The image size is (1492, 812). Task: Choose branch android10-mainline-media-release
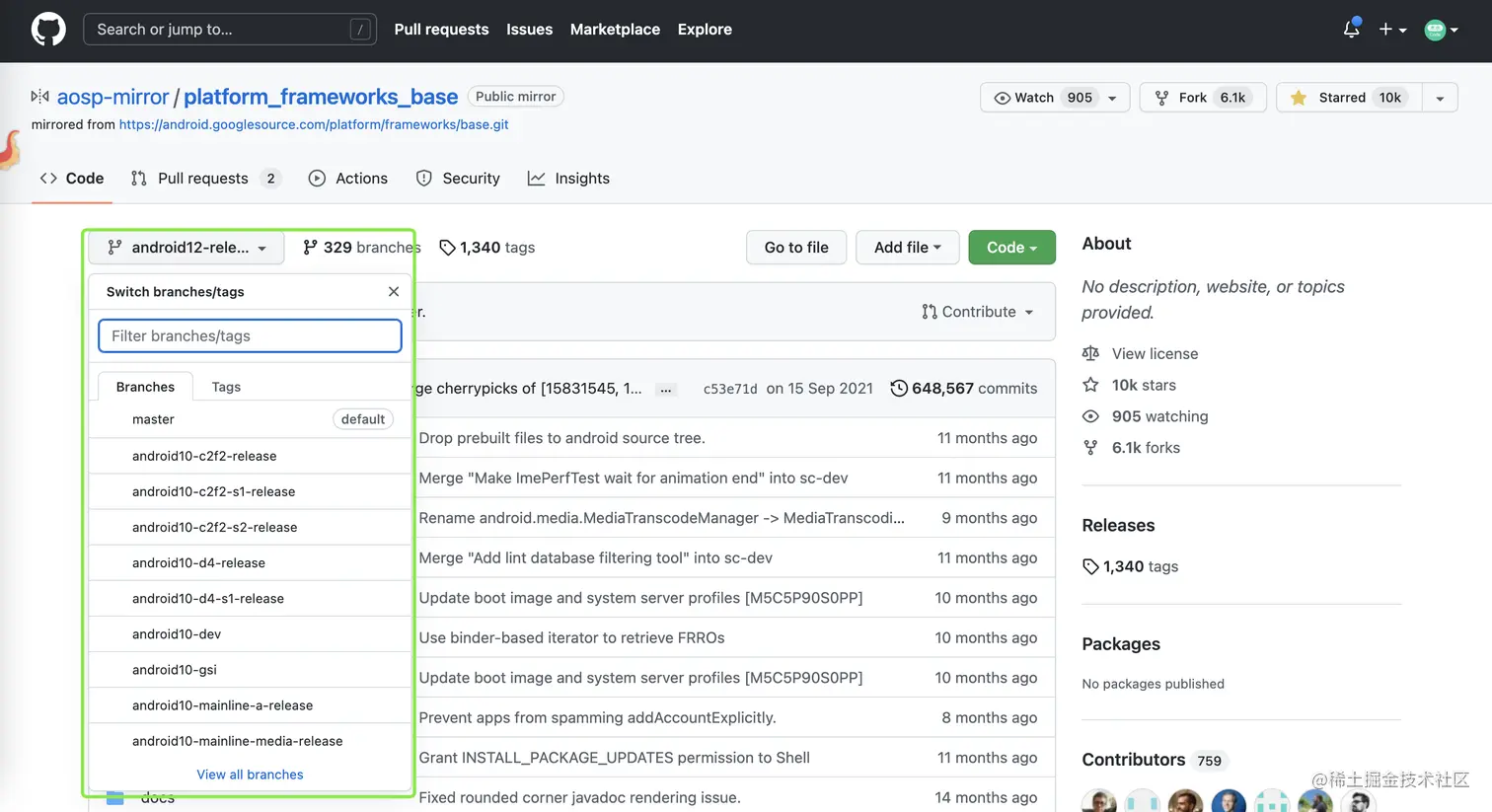tap(250, 741)
